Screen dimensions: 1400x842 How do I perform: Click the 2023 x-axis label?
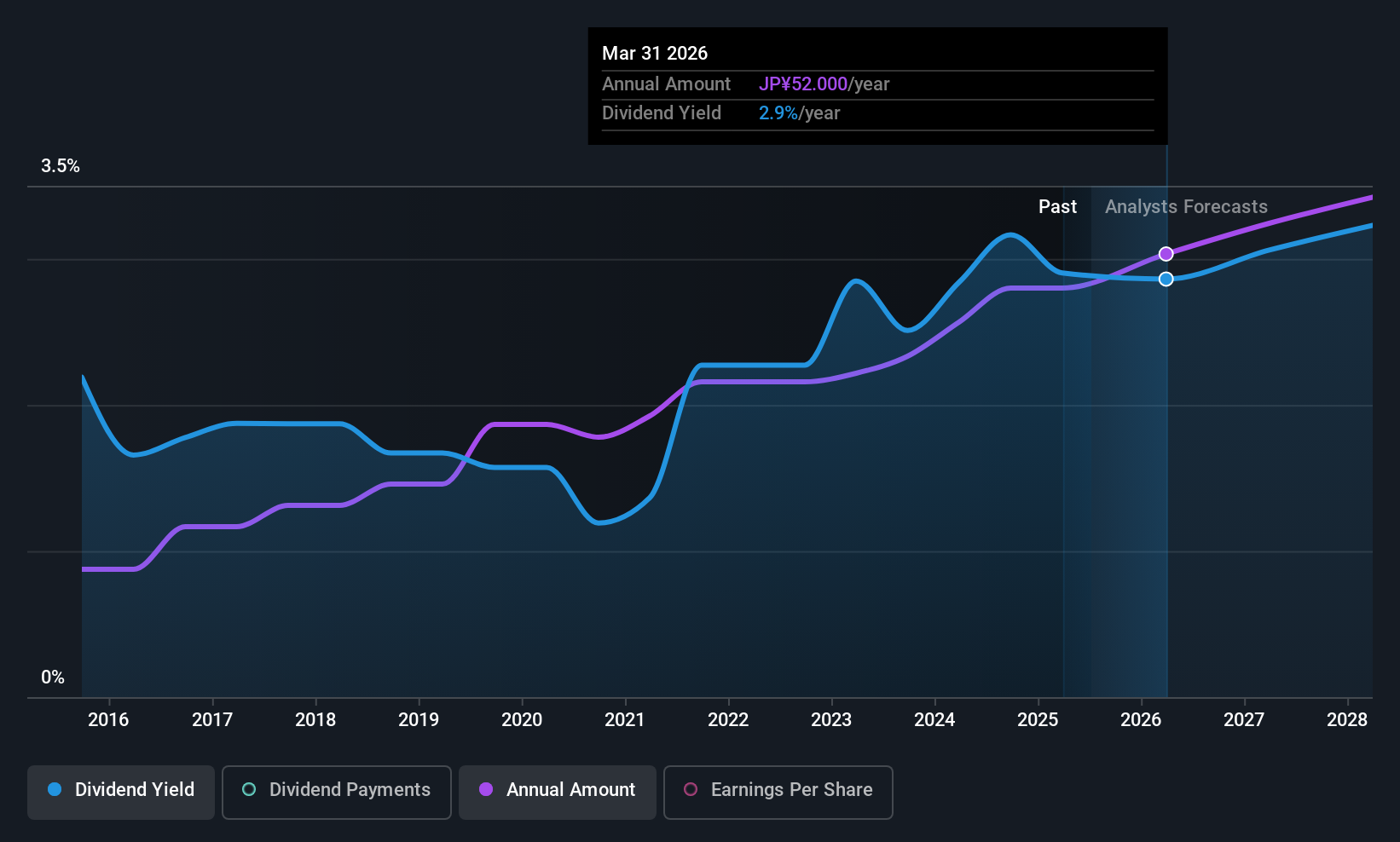pyautogui.click(x=831, y=720)
